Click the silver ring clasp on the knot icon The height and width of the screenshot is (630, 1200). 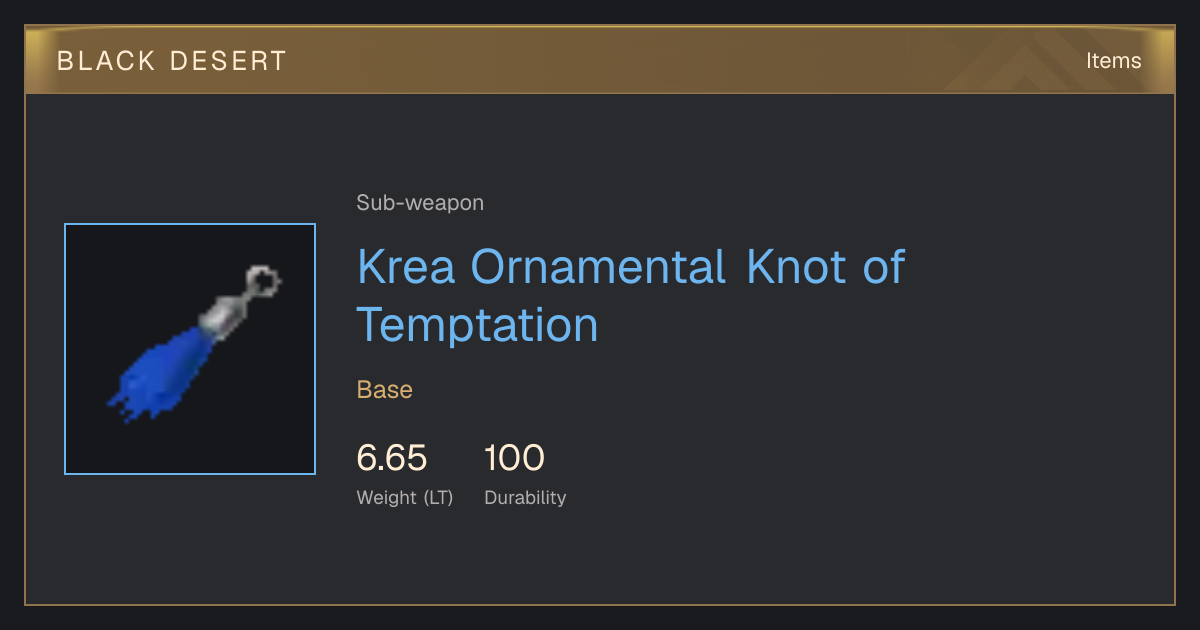(x=263, y=280)
